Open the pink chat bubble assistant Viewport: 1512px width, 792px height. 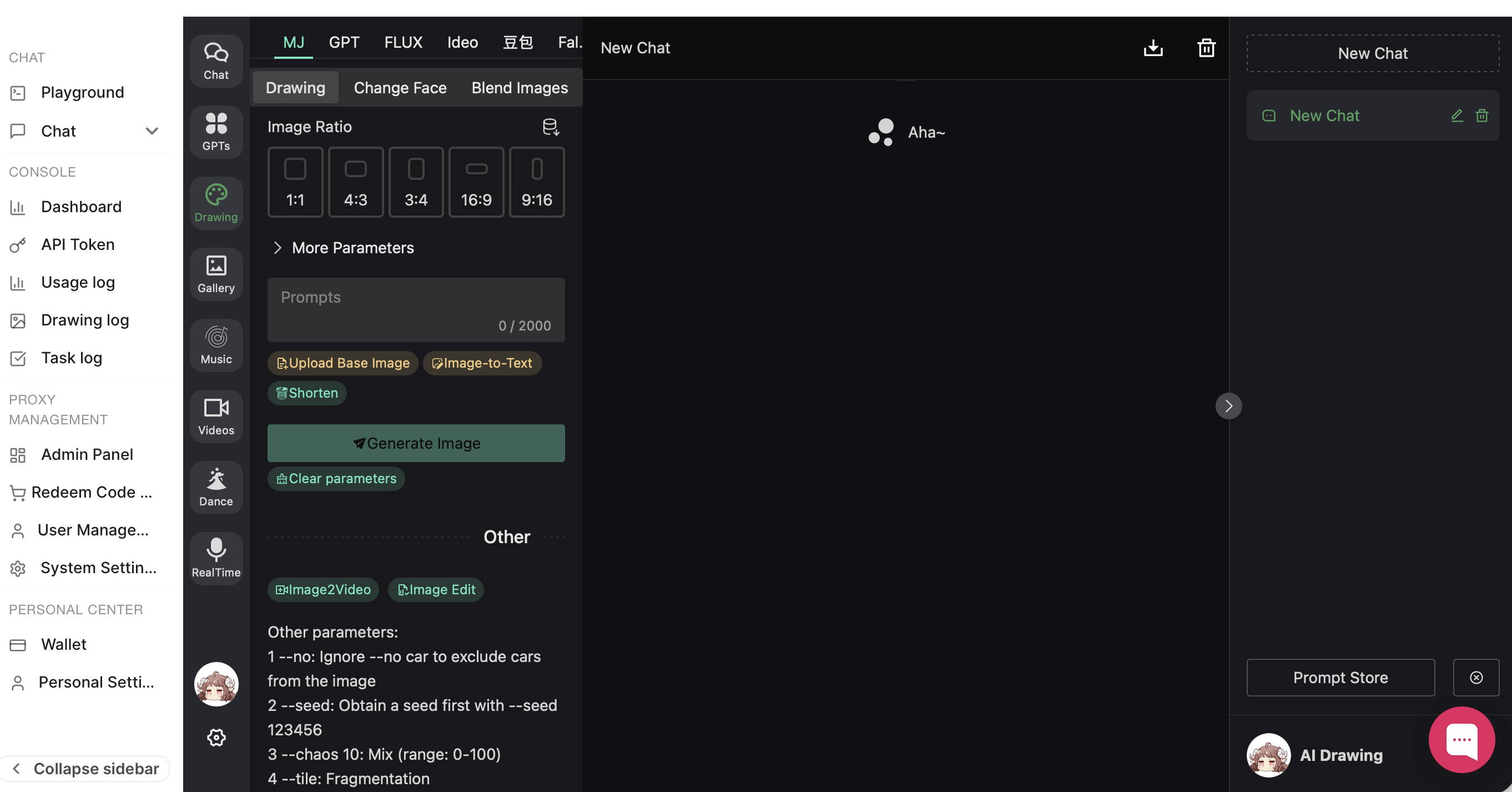click(x=1461, y=739)
